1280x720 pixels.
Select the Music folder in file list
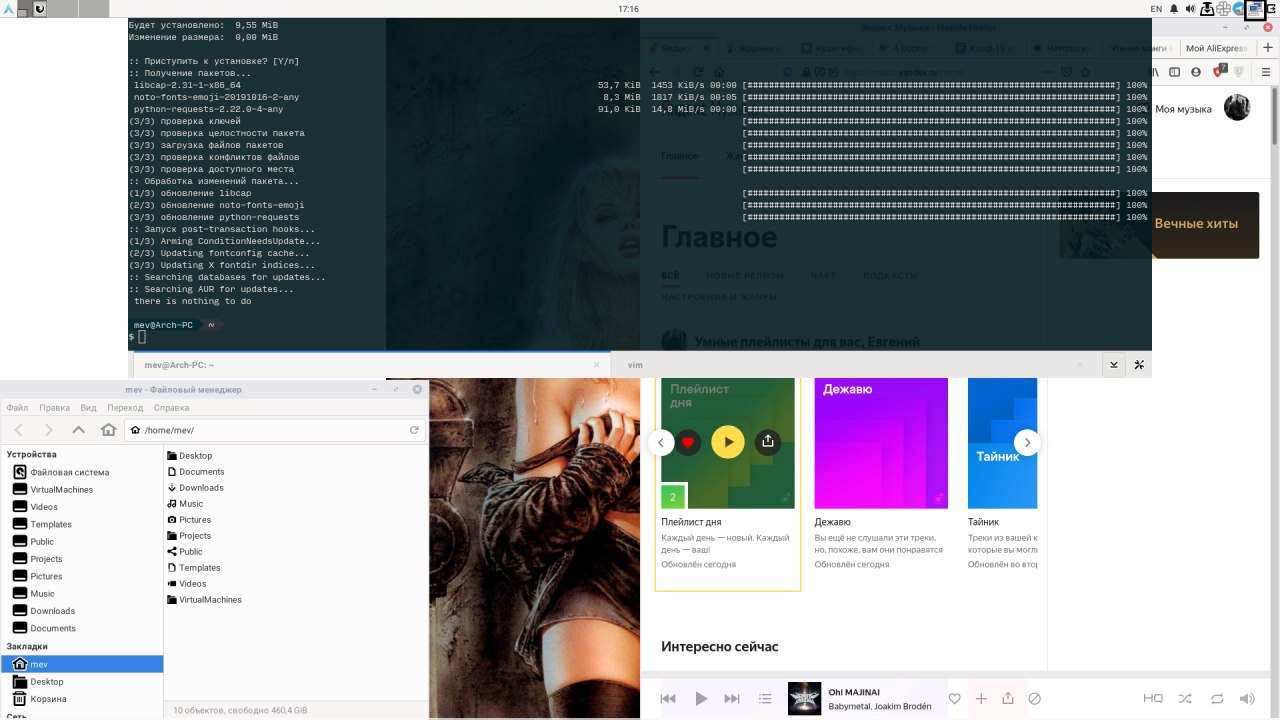(x=185, y=504)
